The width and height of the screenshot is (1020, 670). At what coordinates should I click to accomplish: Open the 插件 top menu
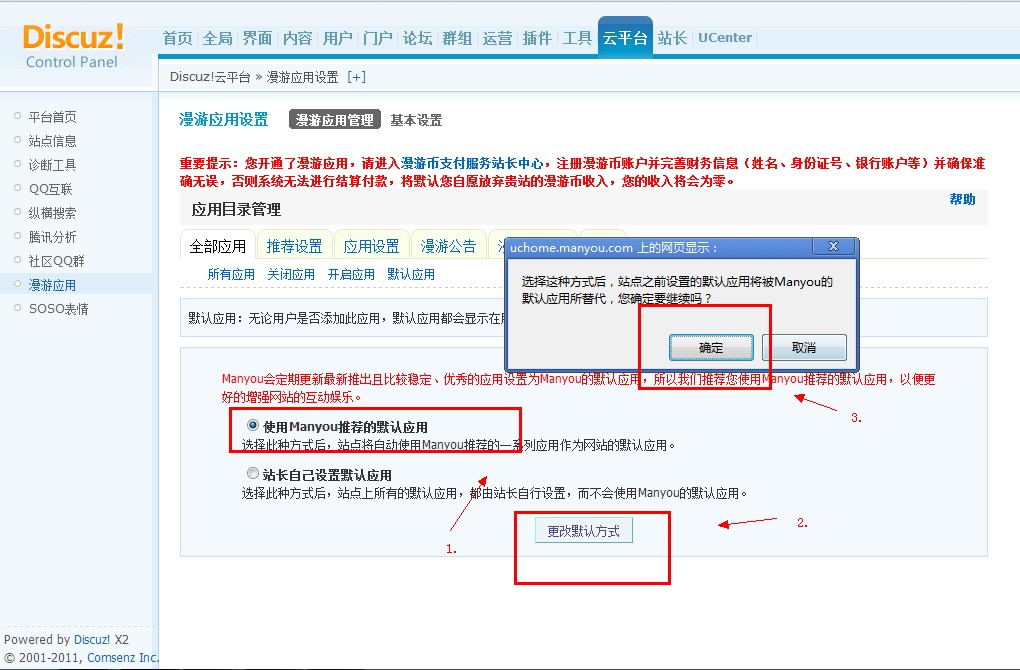click(537, 38)
